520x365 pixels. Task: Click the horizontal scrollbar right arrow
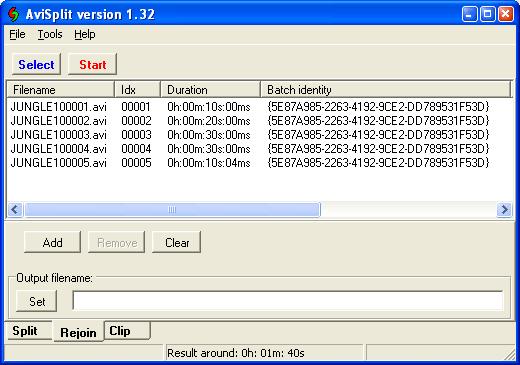pos(504,210)
